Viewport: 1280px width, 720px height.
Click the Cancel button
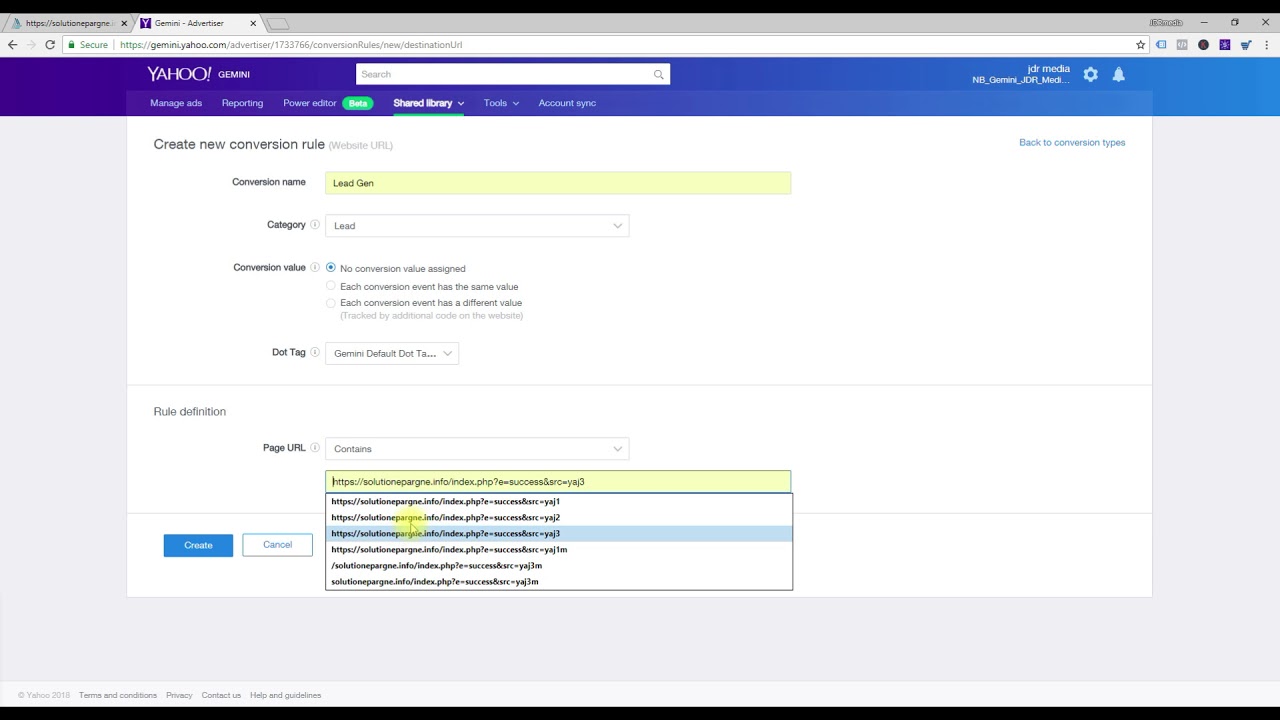[x=277, y=545]
